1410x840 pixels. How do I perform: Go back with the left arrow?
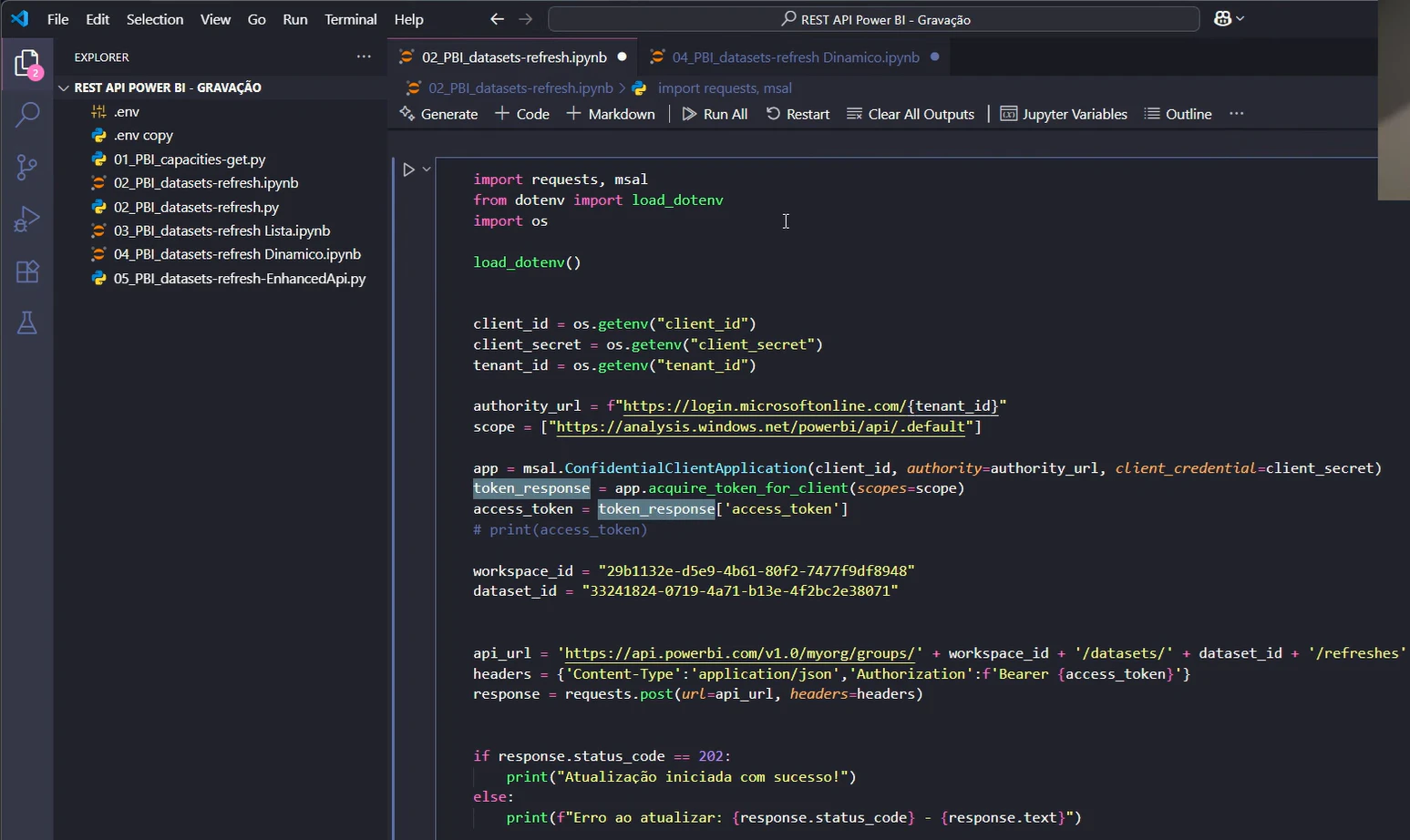(x=497, y=19)
